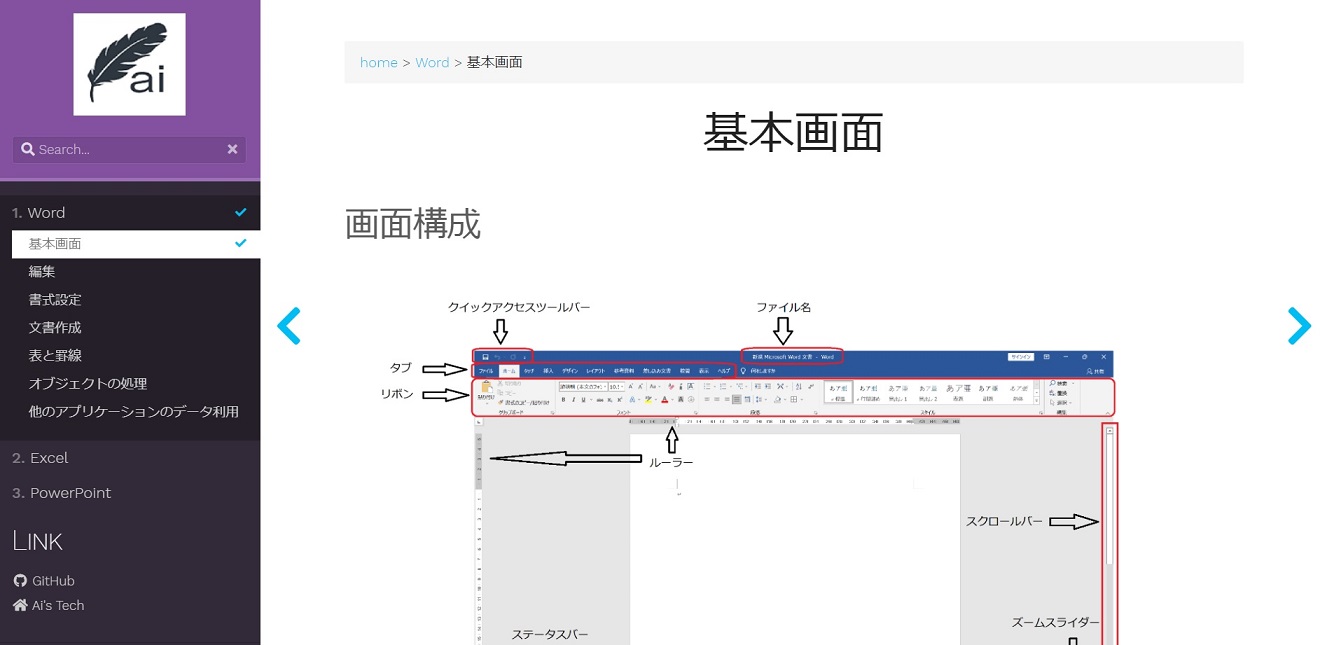The image size is (1320, 645).
Task: Go to the next page with right chevron
Action: (1298, 326)
